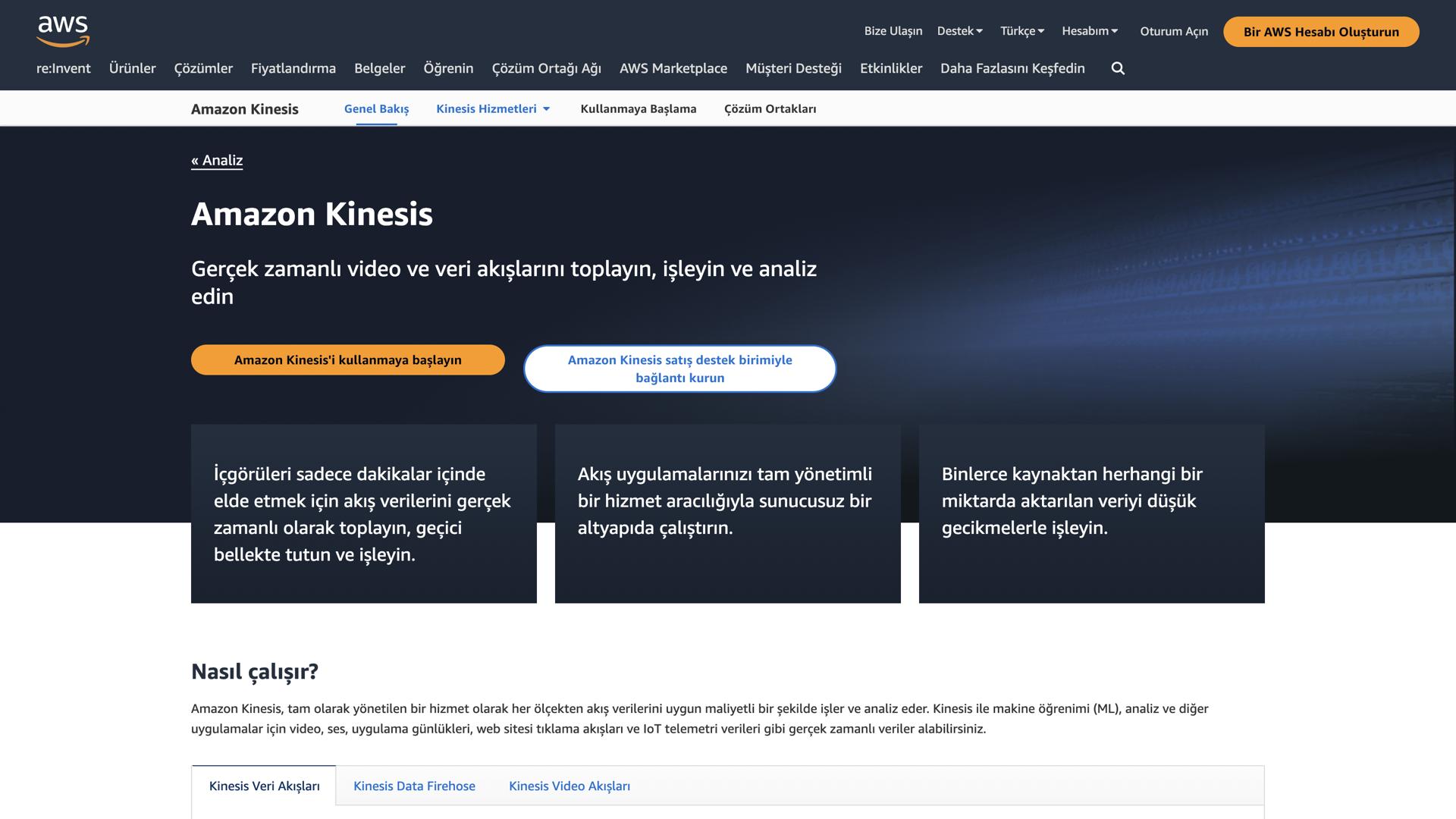Open the Fiyatlandırma menu item

pyautogui.click(x=293, y=68)
